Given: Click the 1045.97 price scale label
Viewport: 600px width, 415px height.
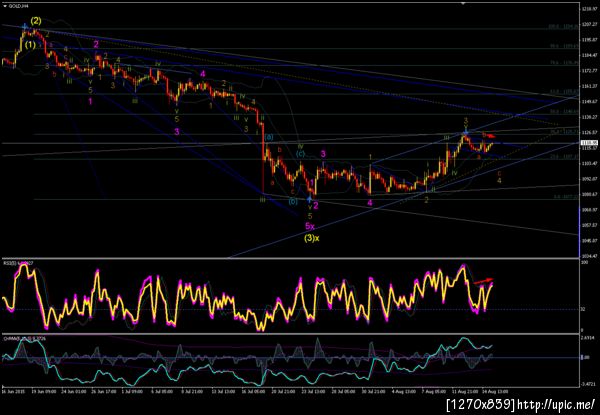Looking at the screenshot, I should [x=588, y=241].
